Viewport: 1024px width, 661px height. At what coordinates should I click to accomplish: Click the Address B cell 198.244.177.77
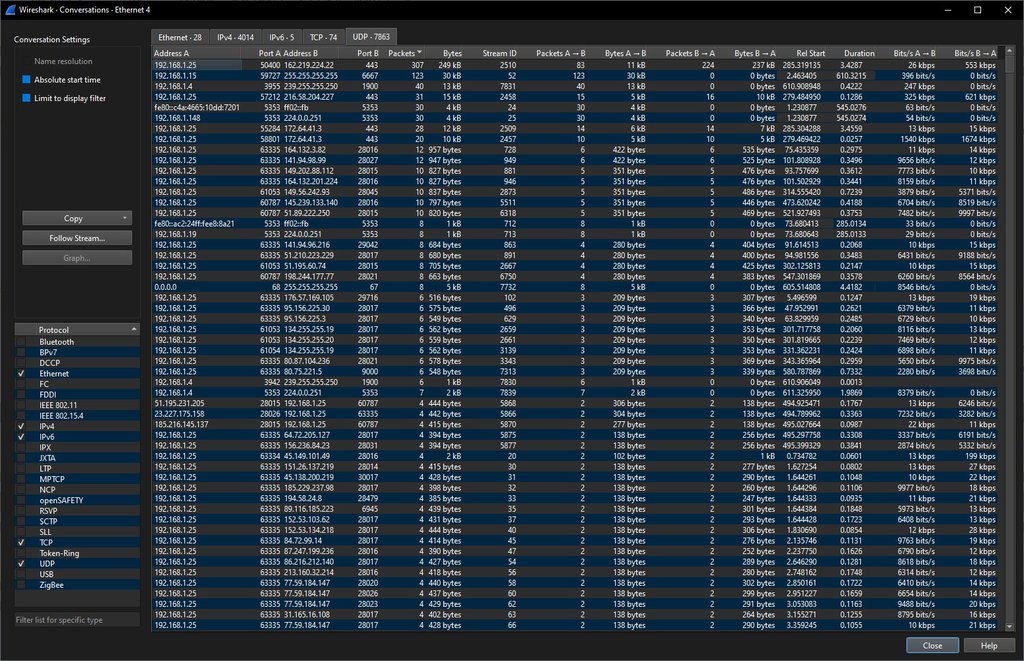[309, 277]
